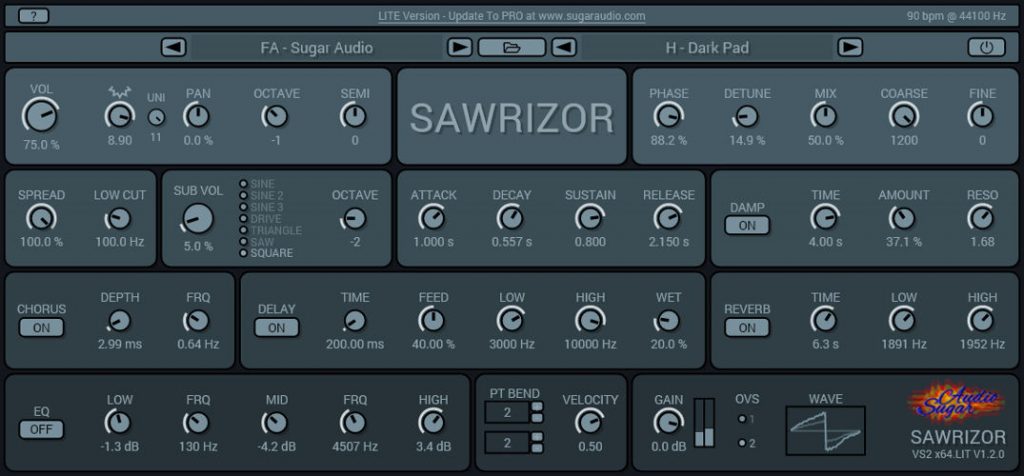
Task: Click the SUB VOL knob
Action: 198,219
